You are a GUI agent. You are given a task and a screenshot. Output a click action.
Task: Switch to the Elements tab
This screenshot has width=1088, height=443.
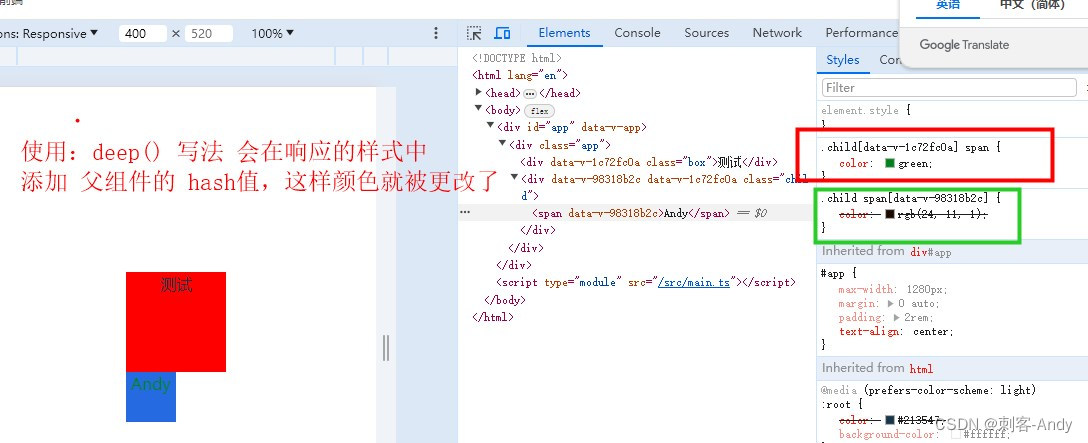[x=564, y=33]
